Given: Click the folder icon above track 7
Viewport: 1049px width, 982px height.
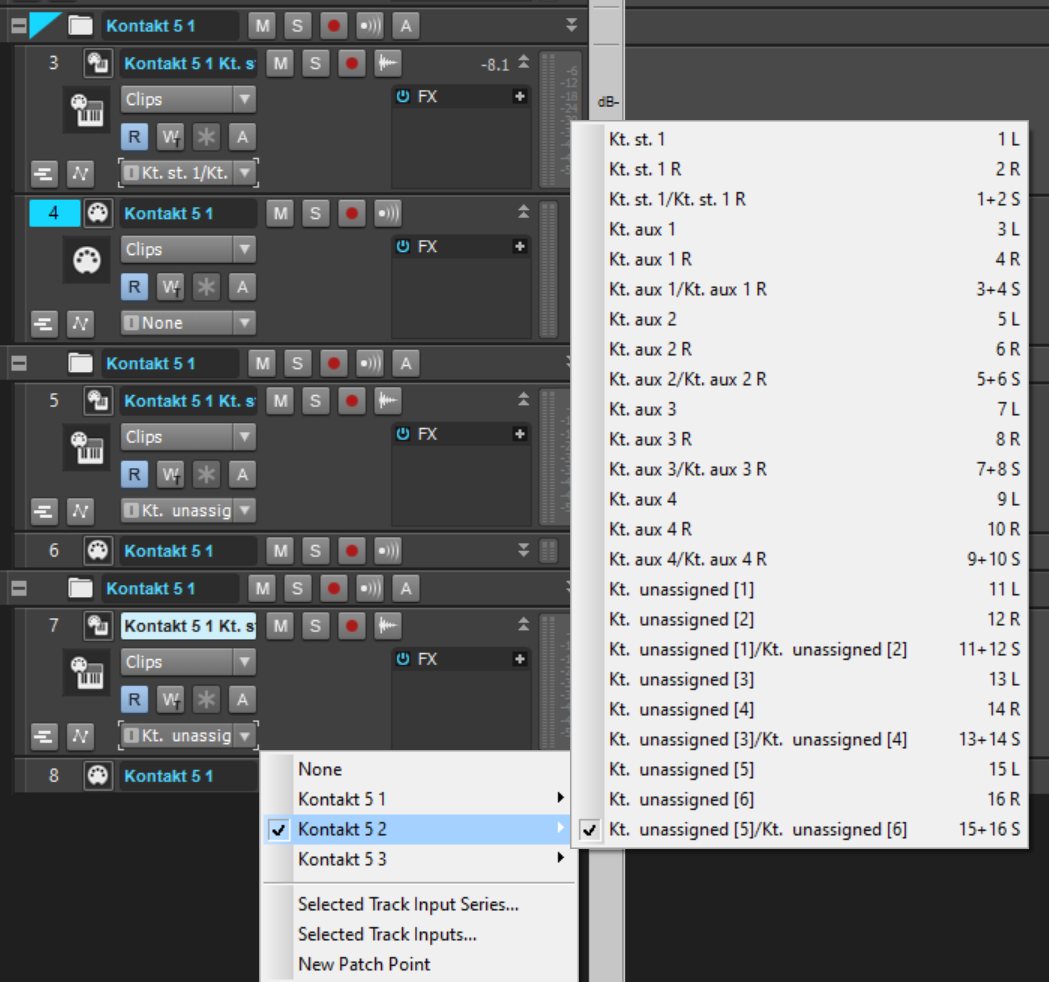Looking at the screenshot, I should pos(80,588).
